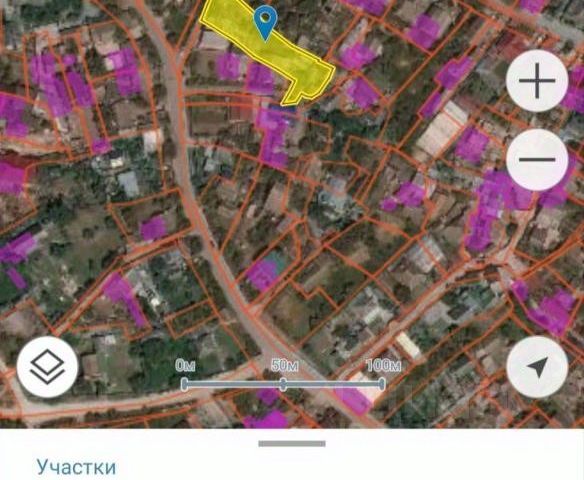Select the blue-roofed building under yellow parcel
Viewport: 584px width, 480px height.
(x=284, y=108)
